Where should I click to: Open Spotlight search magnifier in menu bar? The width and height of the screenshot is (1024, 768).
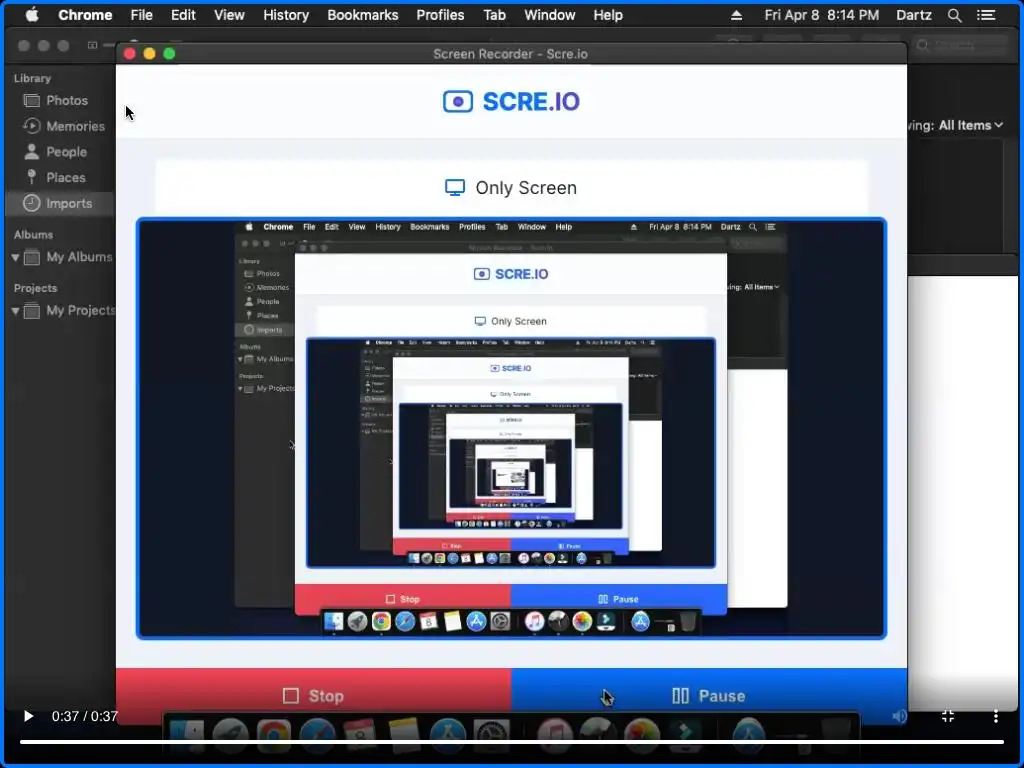pyautogui.click(x=954, y=15)
